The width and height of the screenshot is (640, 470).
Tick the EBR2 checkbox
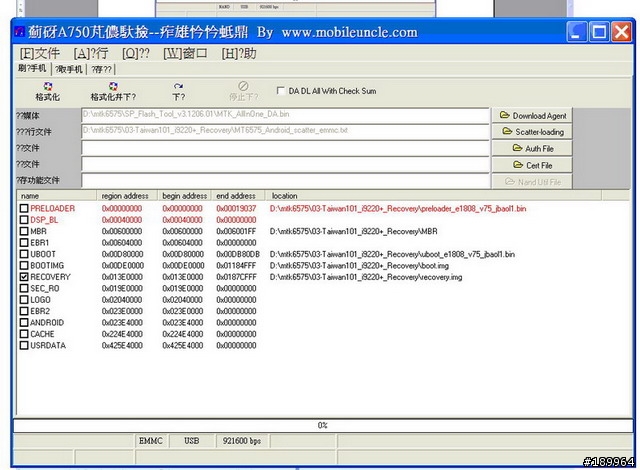[x=24, y=311]
